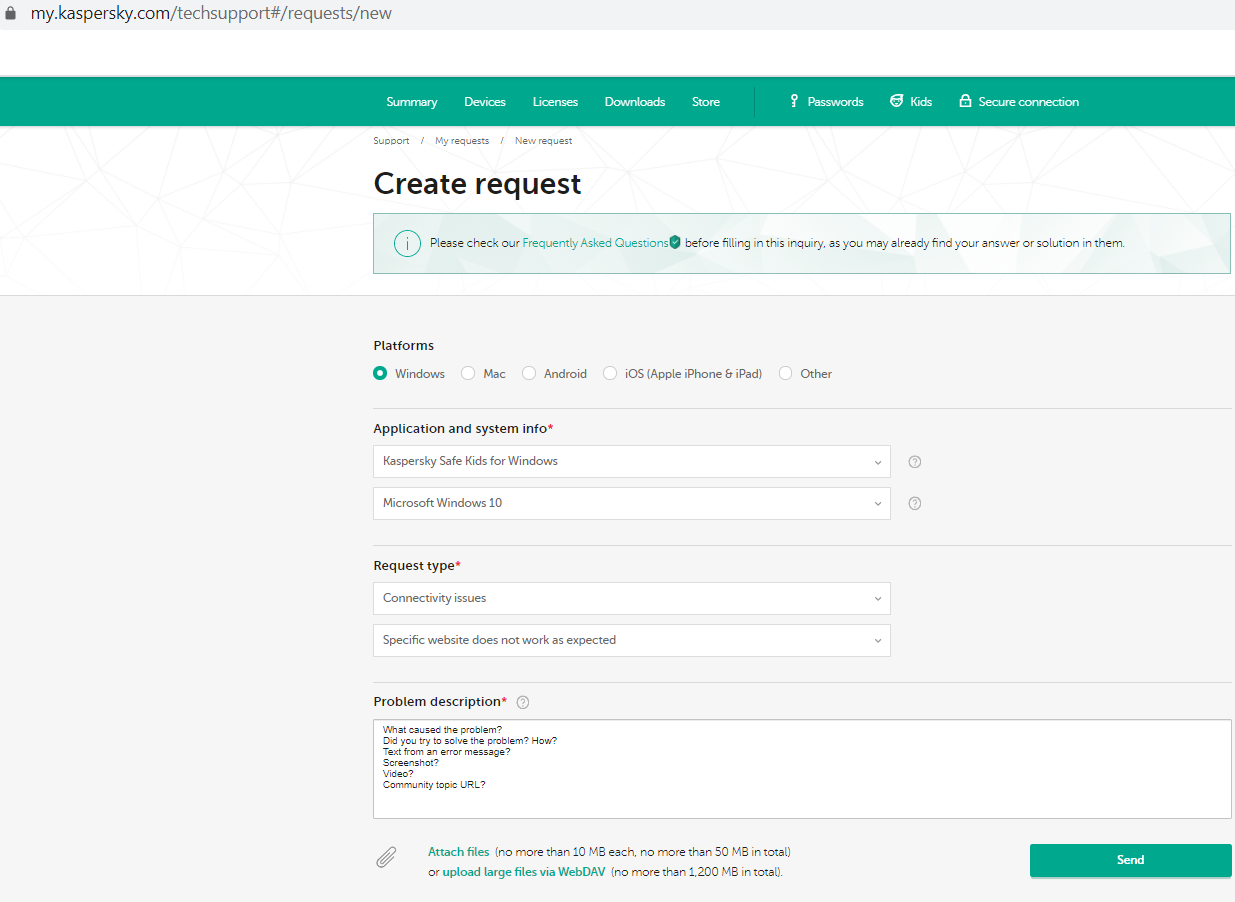Screen dimensions: 1235x902
Task: Click the Kids face icon in navbar
Action: click(x=896, y=101)
